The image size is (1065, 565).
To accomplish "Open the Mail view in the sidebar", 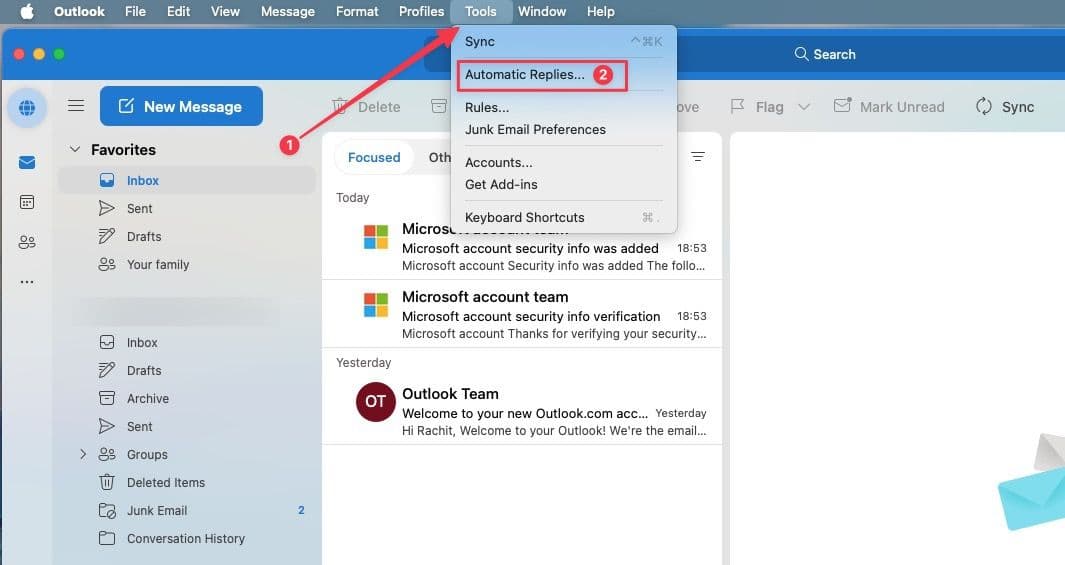I will pos(27,163).
